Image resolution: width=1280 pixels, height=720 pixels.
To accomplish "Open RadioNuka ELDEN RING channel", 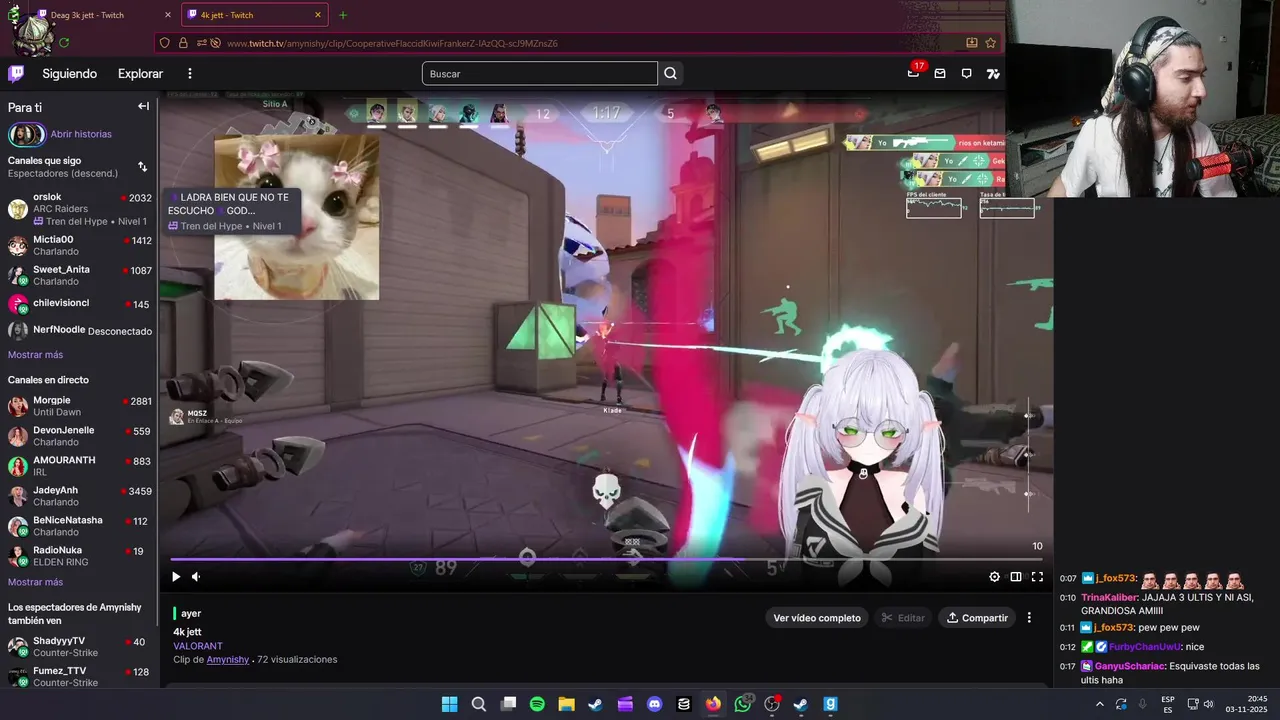I will (x=80, y=556).
